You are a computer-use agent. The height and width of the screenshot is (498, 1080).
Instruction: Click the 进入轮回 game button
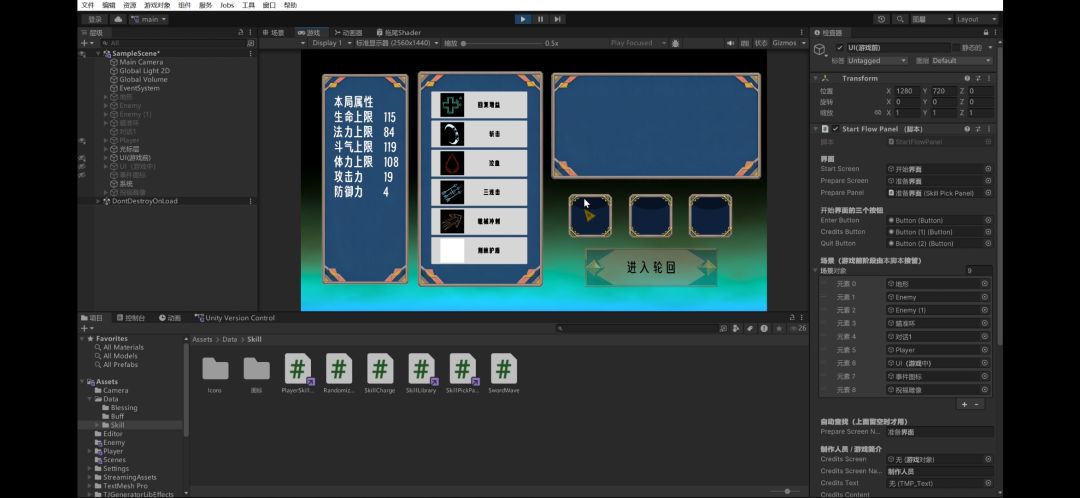[651, 267]
